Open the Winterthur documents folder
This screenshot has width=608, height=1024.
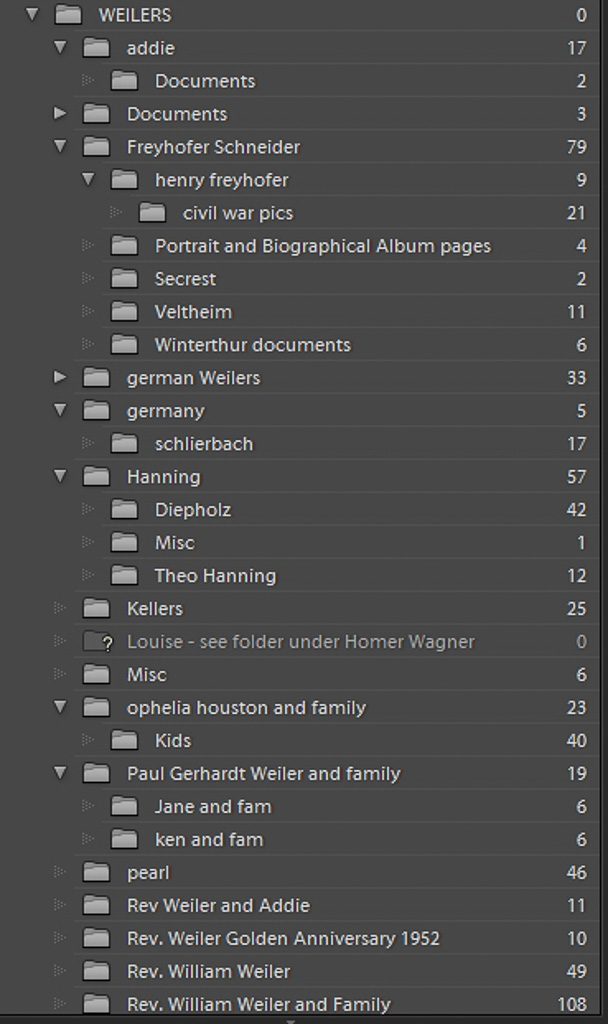[350, 345]
